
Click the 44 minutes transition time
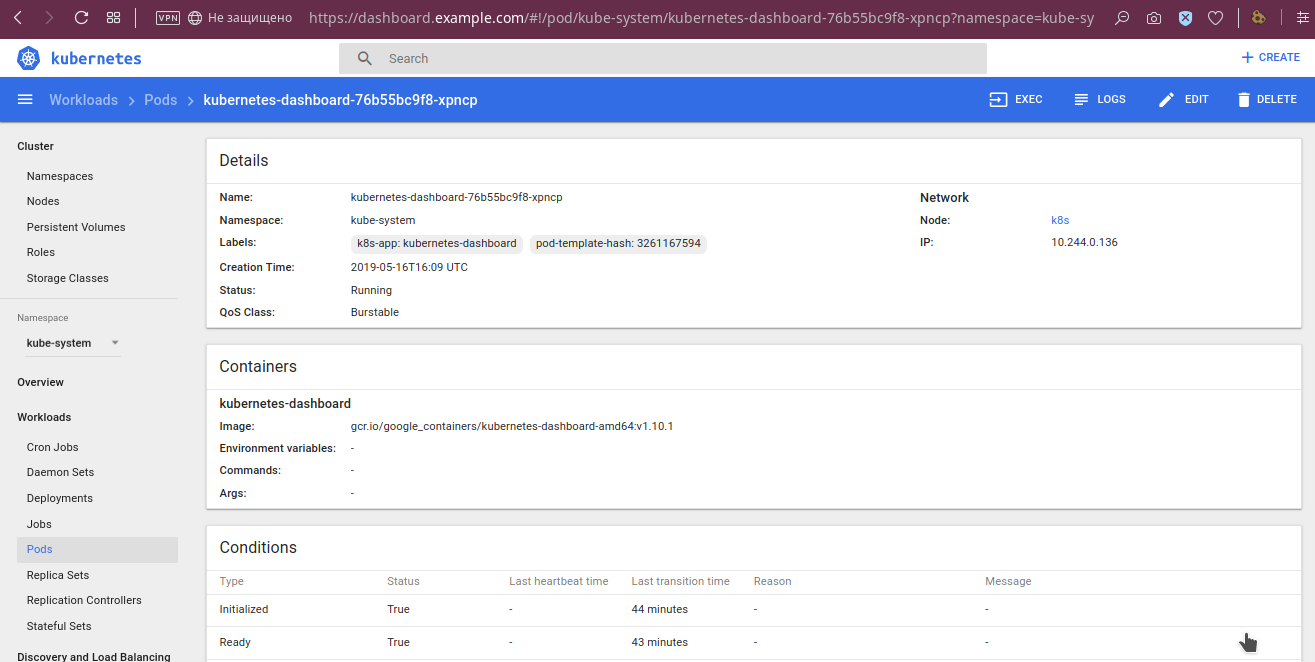pyautogui.click(x=660, y=609)
